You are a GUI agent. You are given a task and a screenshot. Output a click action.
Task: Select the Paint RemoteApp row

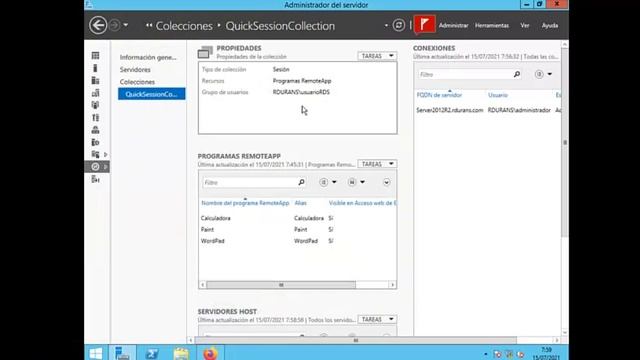(x=297, y=230)
